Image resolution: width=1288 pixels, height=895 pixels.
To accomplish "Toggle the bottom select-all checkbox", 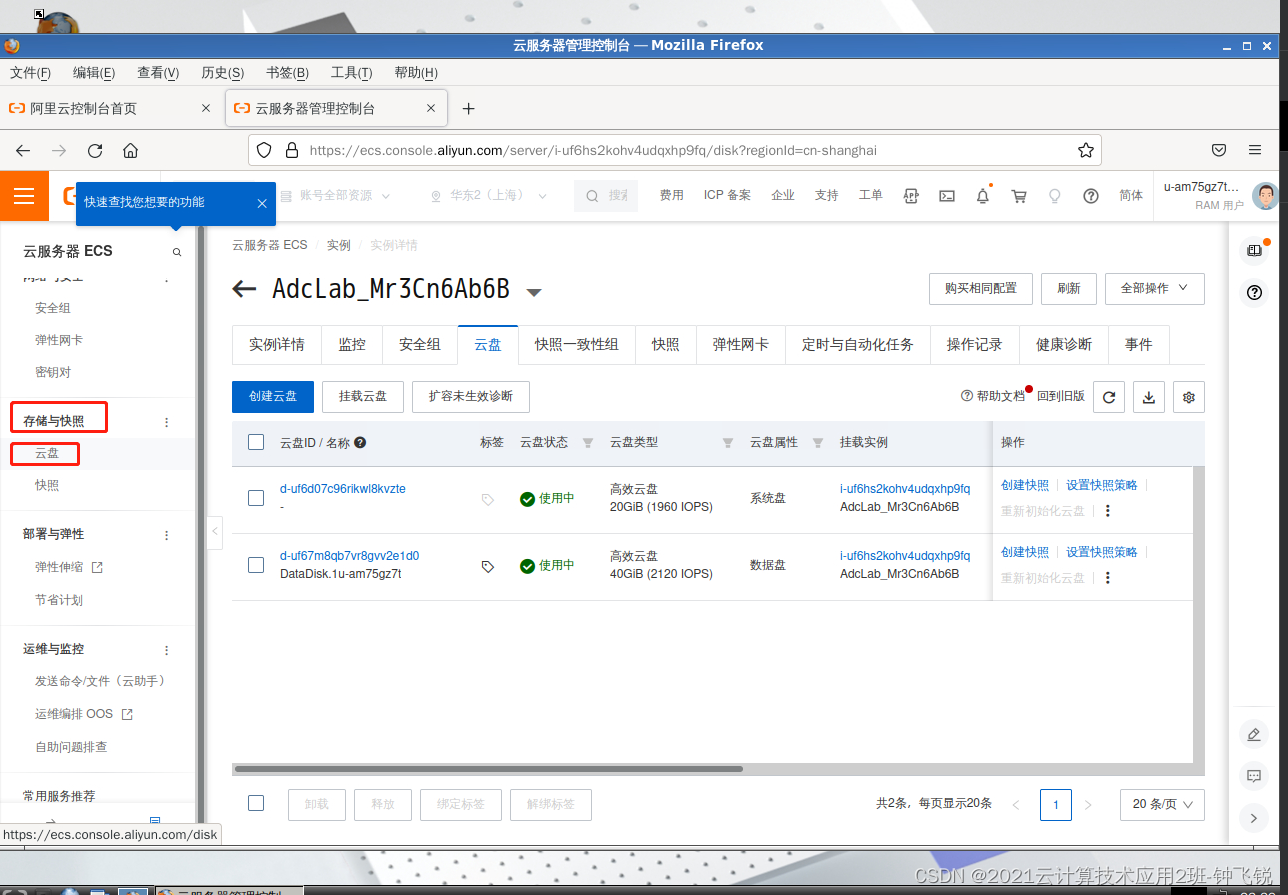I will 256,803.
